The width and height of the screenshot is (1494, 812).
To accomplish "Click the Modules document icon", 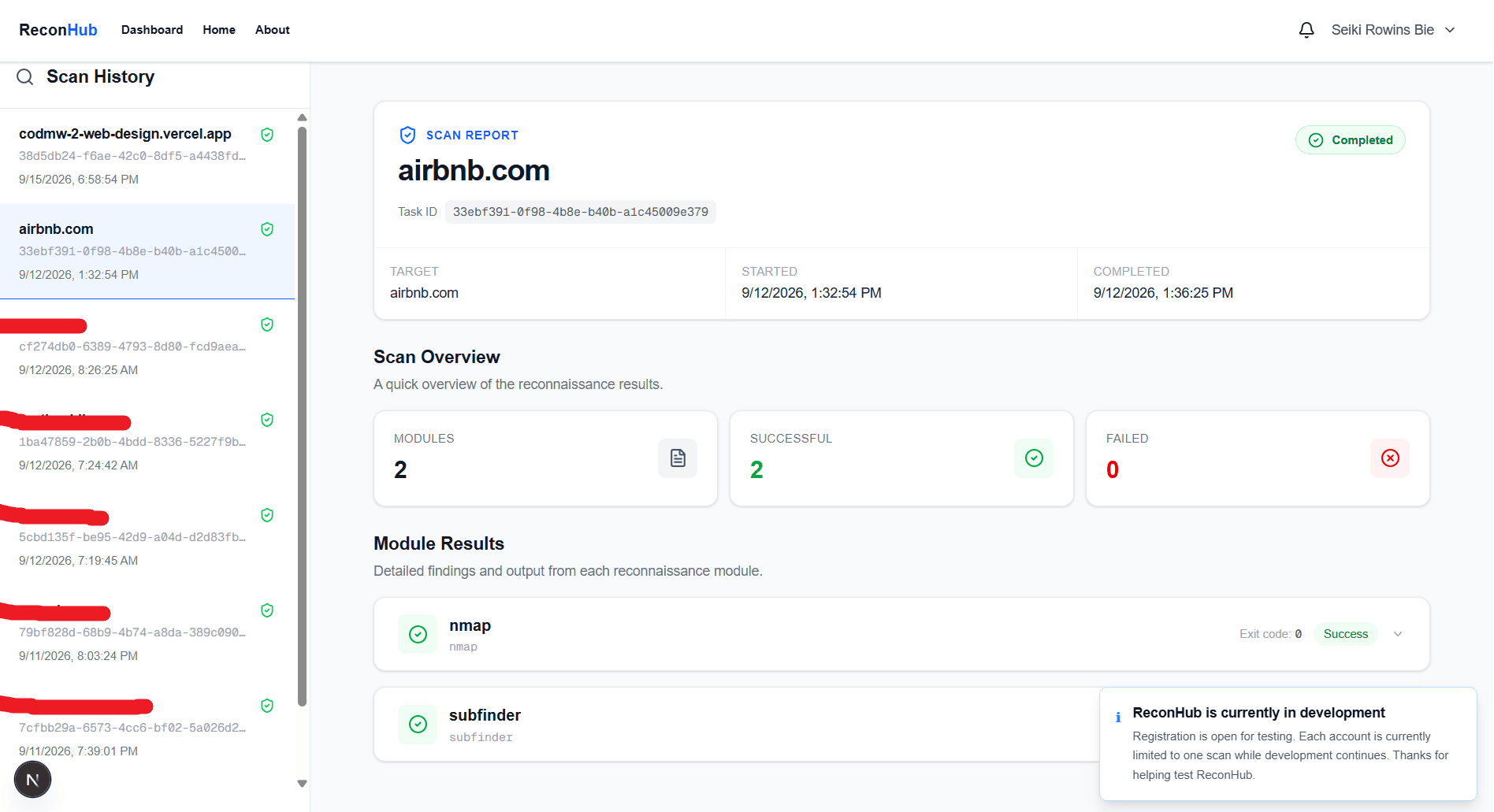I will click(x=678, y=458).
